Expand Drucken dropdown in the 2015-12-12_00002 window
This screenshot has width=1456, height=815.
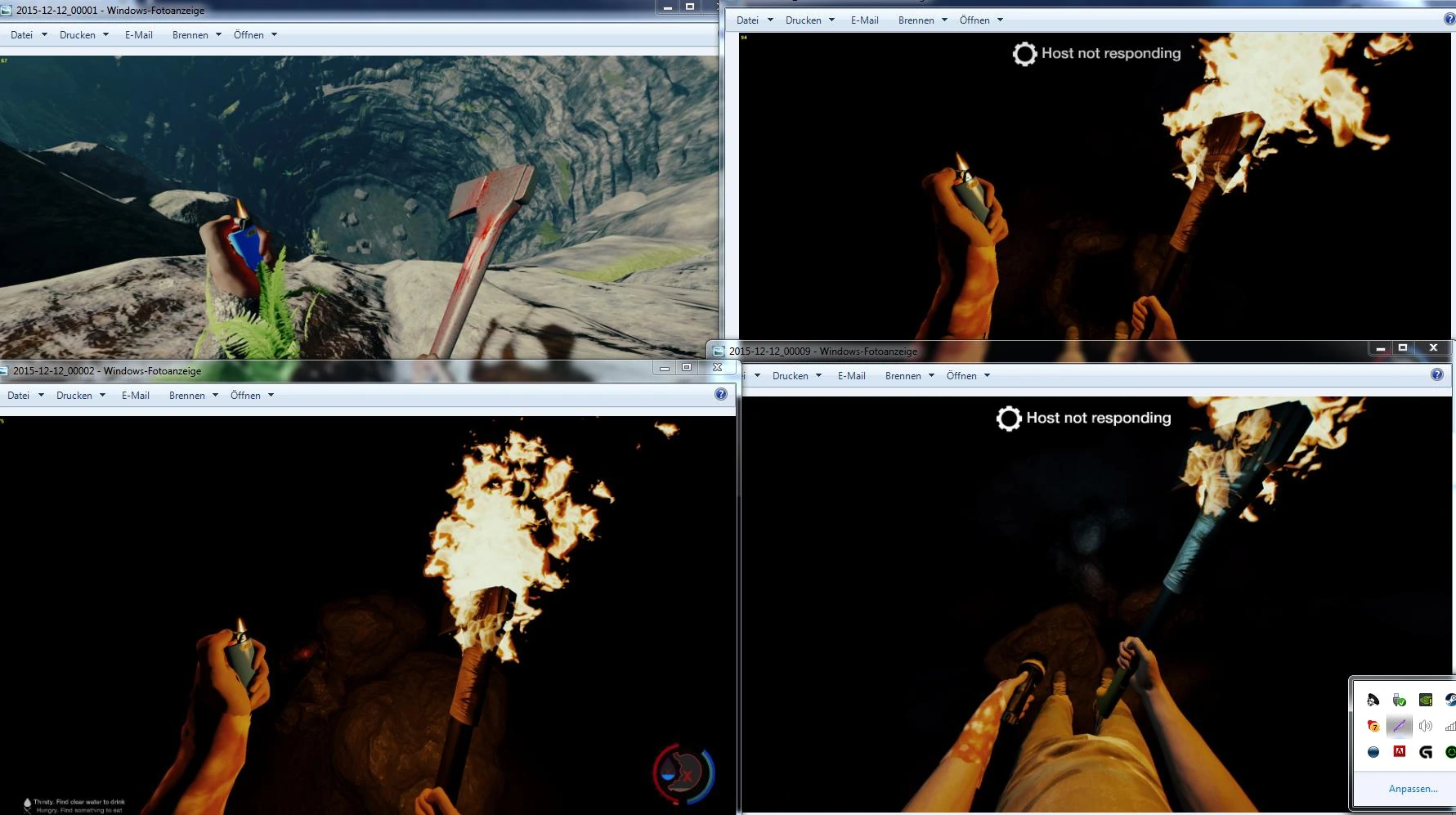click(81, 396)
